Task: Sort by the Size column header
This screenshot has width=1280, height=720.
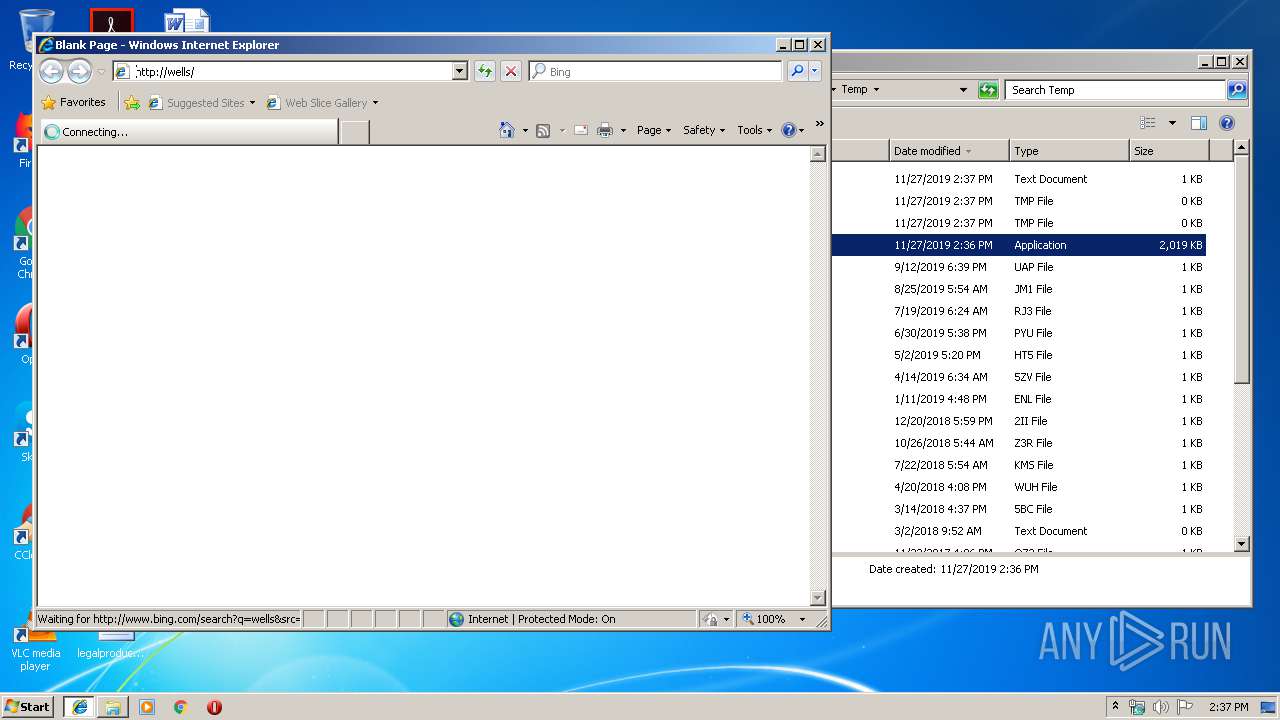Action: 1169,151
